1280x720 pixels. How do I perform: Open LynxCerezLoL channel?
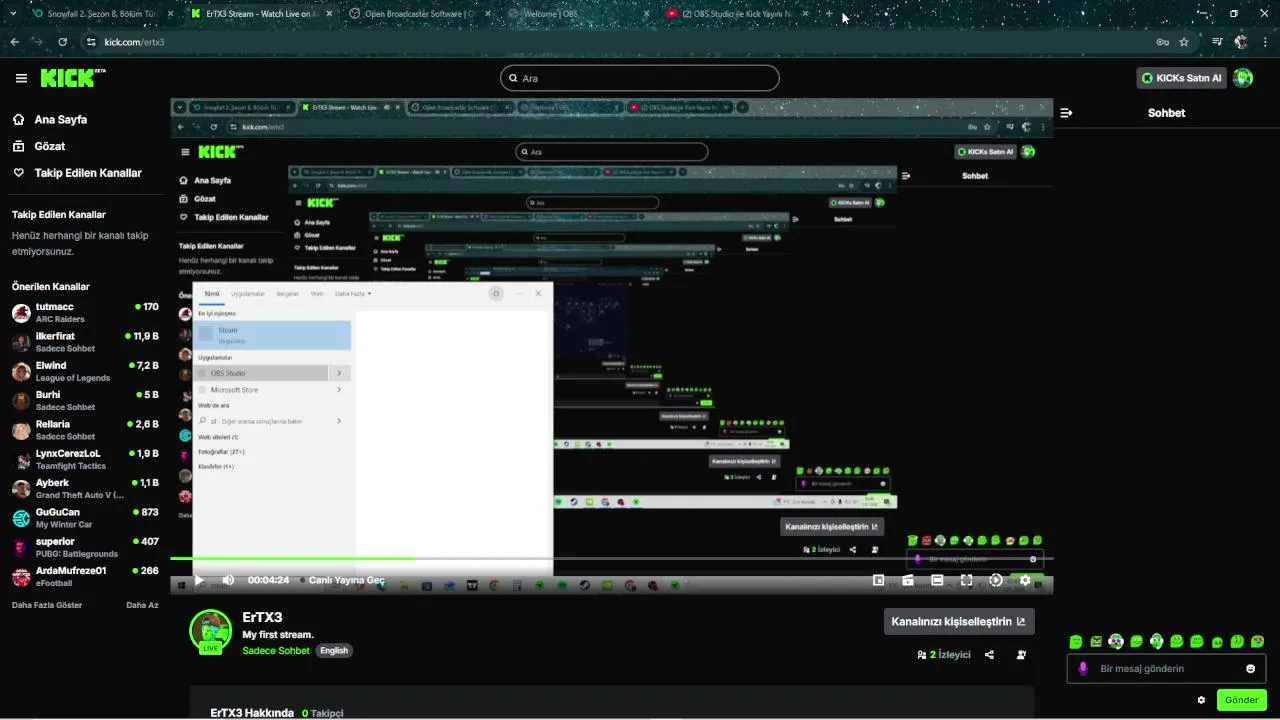click(85, 459)
